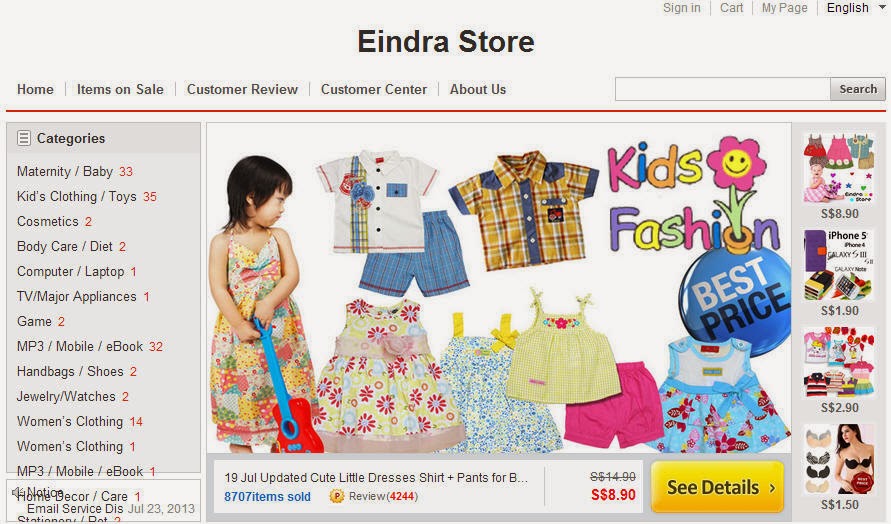Open the 8707 items sold link
This screenshot has height=524, width=891.
point(267,496)
